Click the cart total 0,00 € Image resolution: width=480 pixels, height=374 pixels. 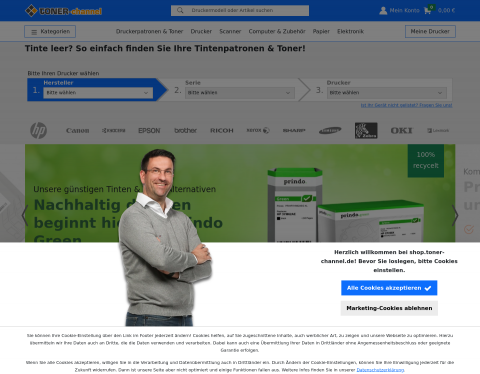pos(446,11)
